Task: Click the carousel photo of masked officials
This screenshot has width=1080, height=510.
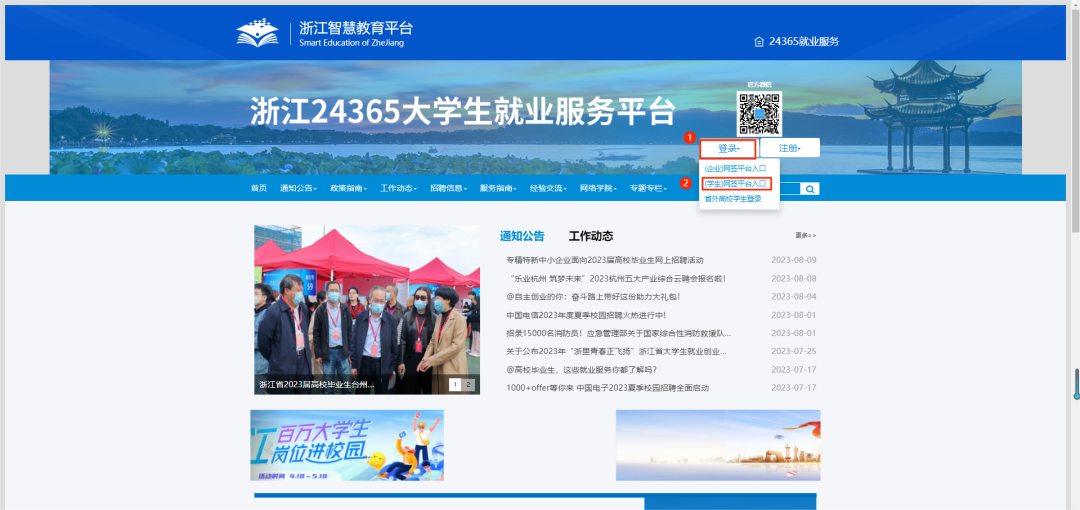Action: coord(366,309)
